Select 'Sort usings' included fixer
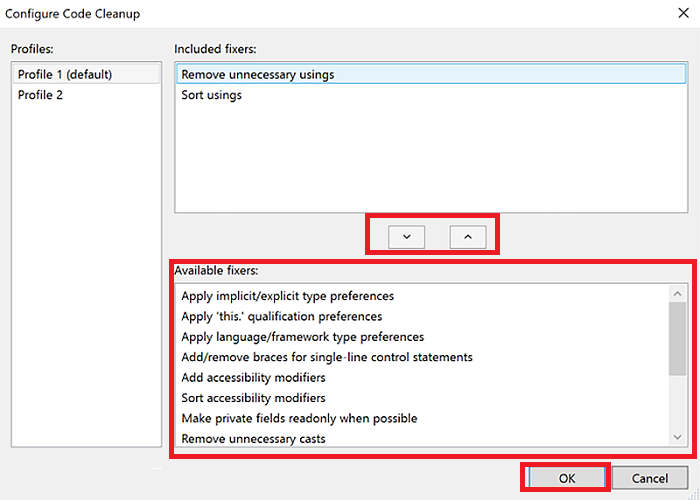Image resolution: width=700 pixels, height=500 pixels. [431, 95]
